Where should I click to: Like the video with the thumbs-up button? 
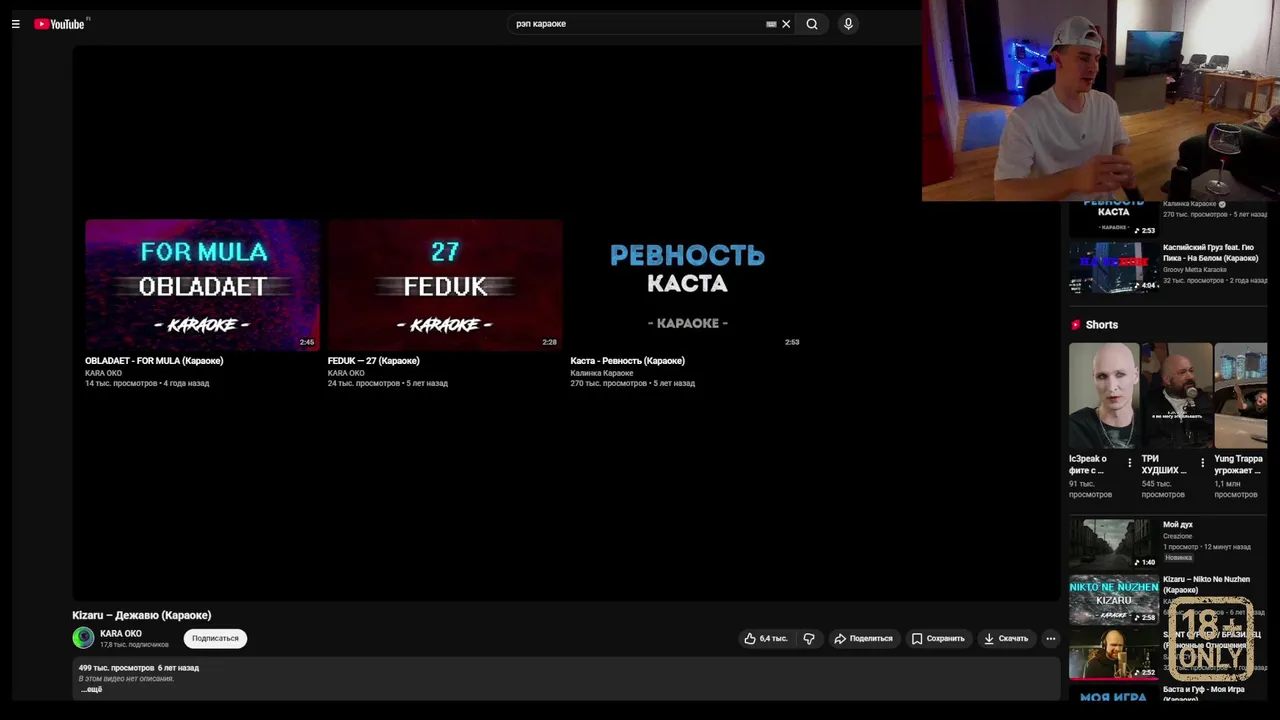765,638
